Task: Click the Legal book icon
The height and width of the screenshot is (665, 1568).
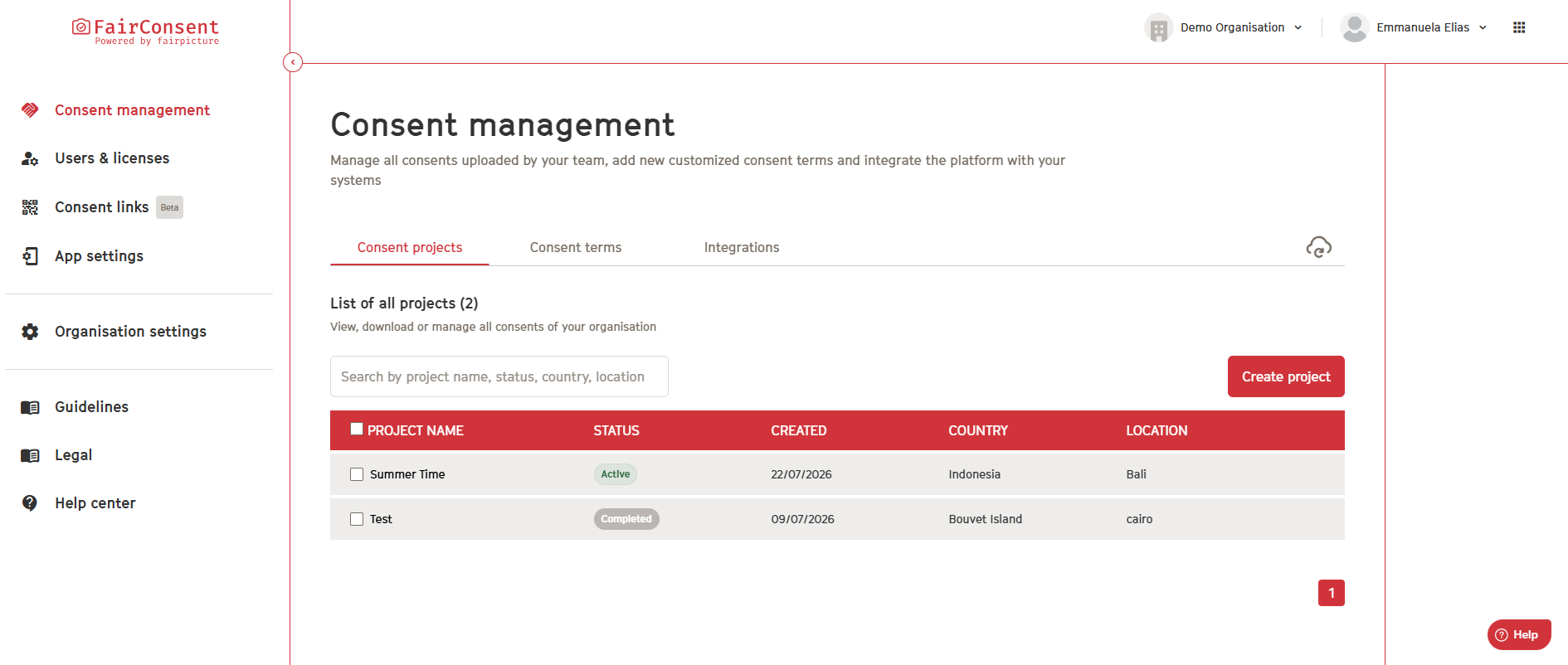Action: (x=30, y=455)
